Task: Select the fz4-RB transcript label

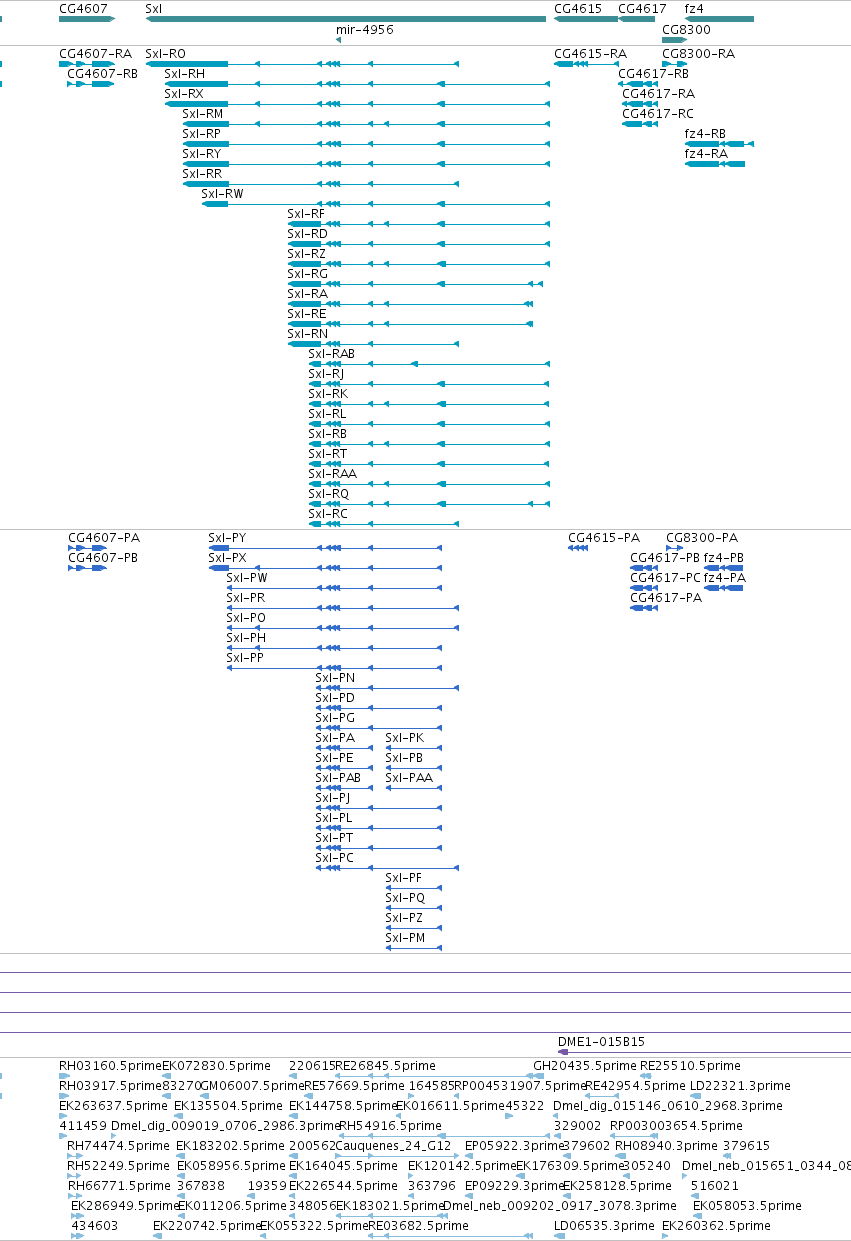Action: 705,133
